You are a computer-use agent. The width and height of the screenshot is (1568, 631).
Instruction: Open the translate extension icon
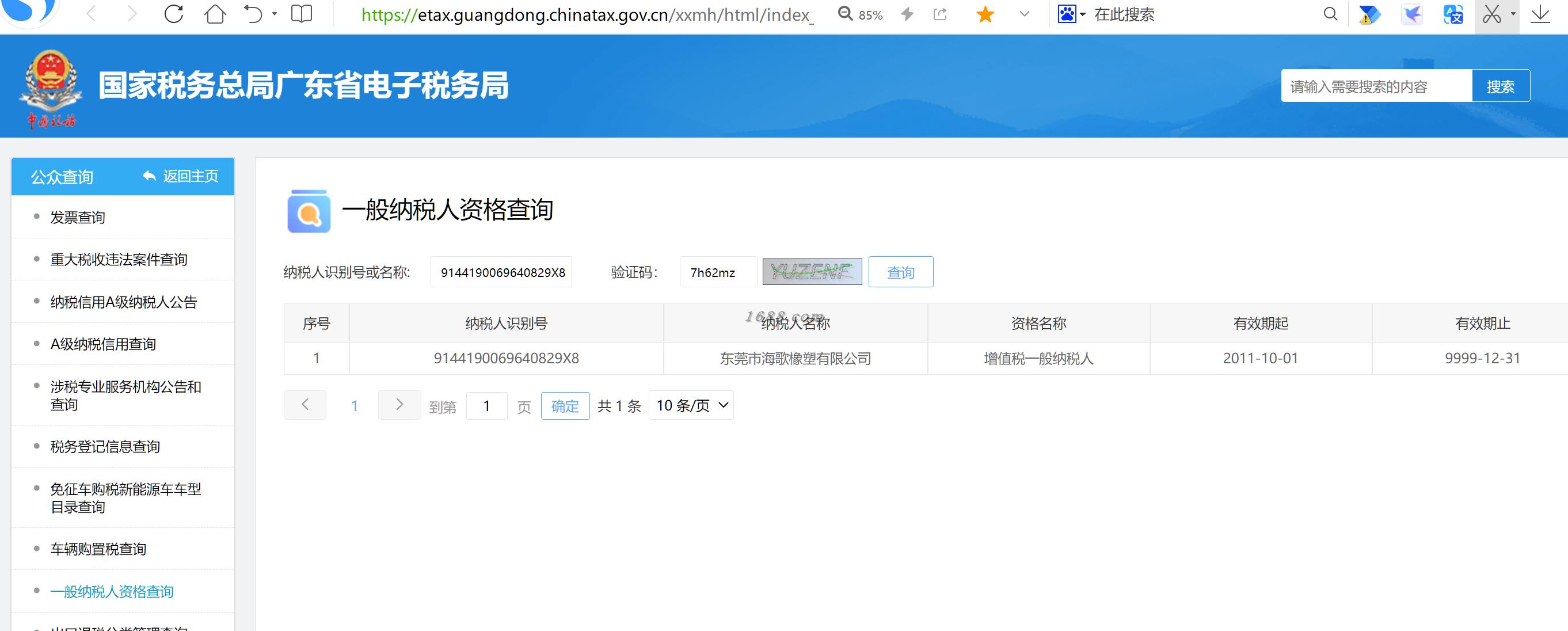pos(1453,14)
